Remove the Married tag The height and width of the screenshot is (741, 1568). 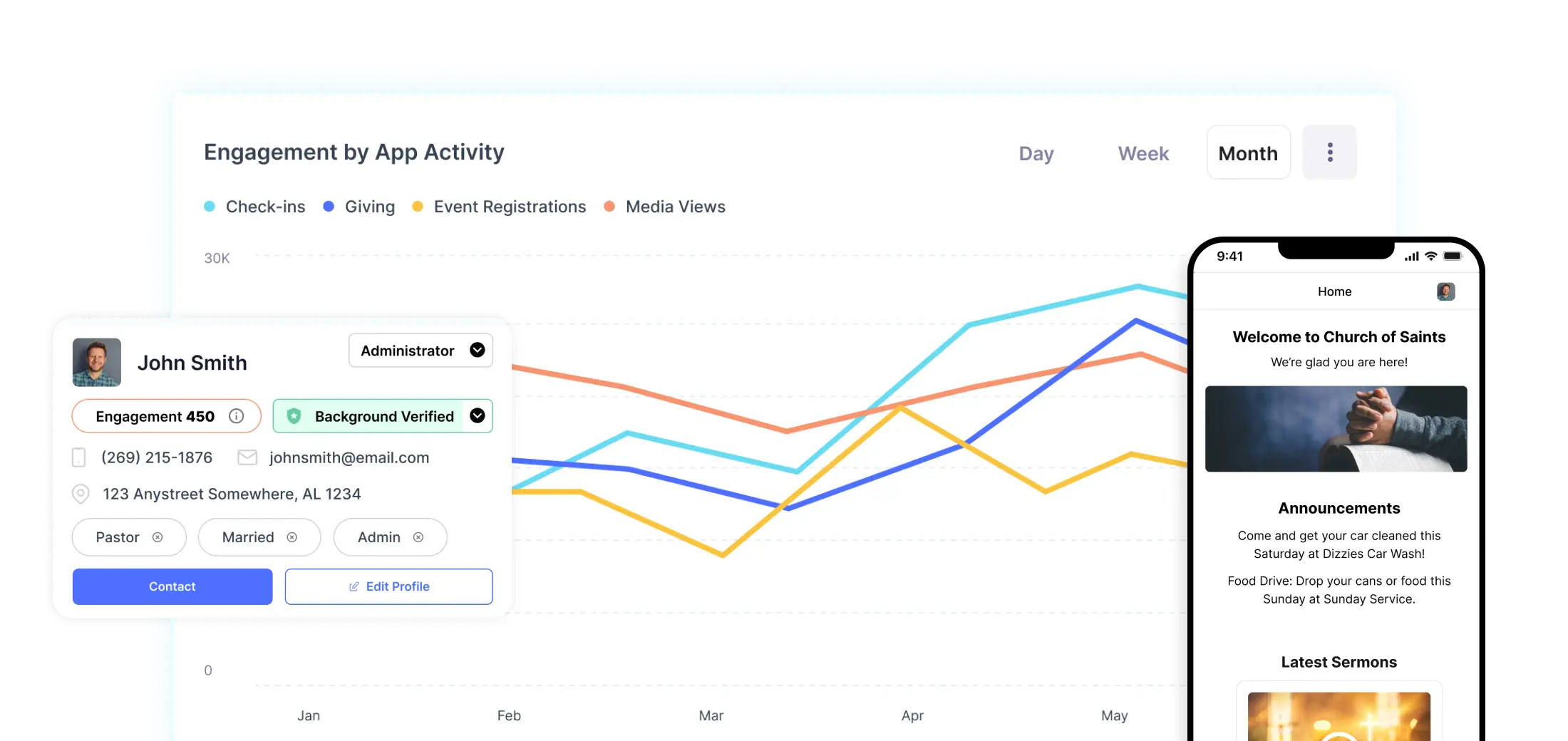(x=292, y=537)
